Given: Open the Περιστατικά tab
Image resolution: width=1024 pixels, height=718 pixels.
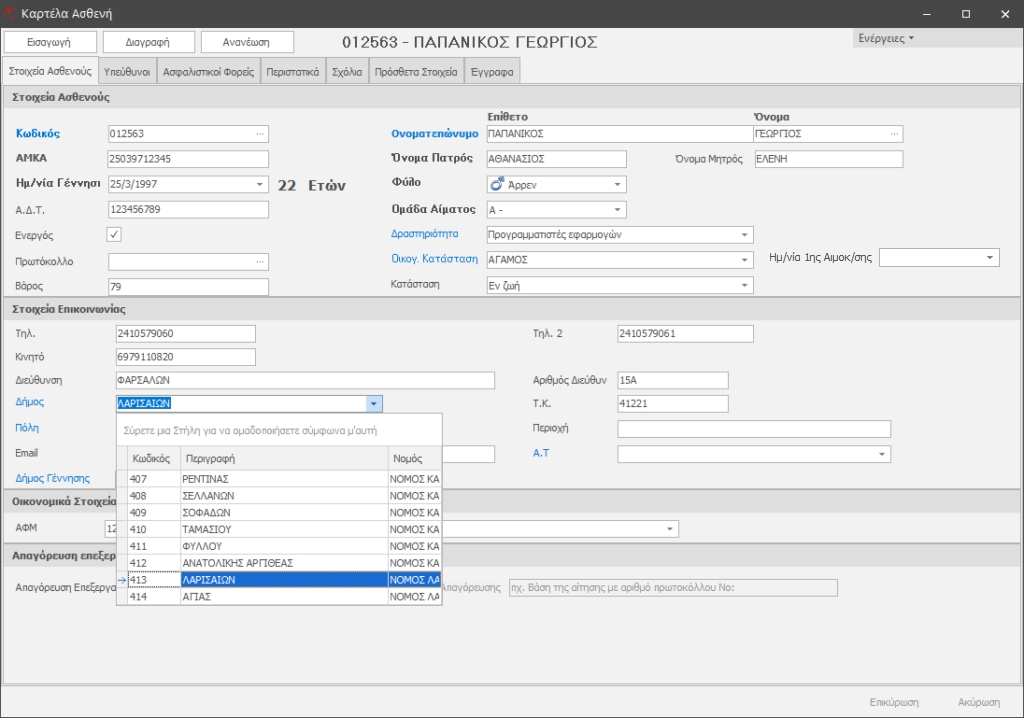Looking at the screenshot, I should [x=293, y=72].
